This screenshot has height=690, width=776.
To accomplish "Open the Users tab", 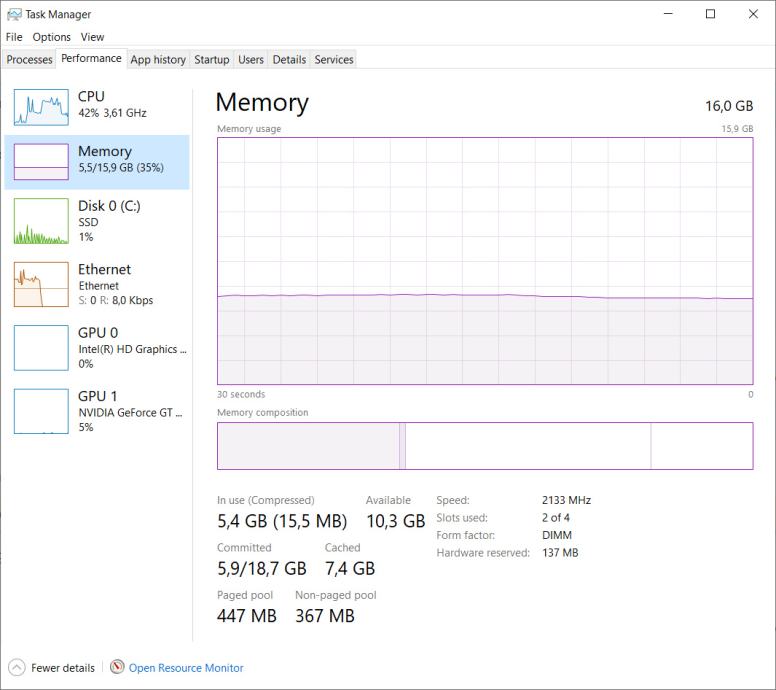I will [x=251, y=60].
